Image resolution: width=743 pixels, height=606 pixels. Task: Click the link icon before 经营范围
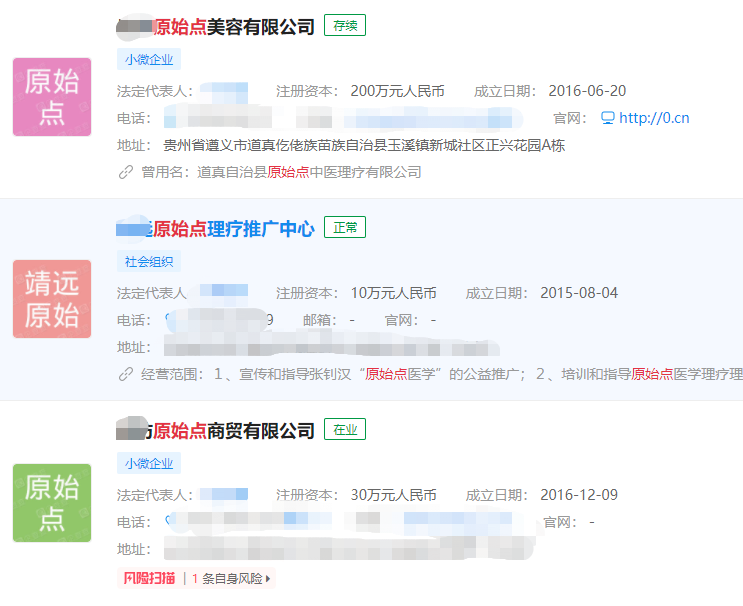(x=126, y=374)
